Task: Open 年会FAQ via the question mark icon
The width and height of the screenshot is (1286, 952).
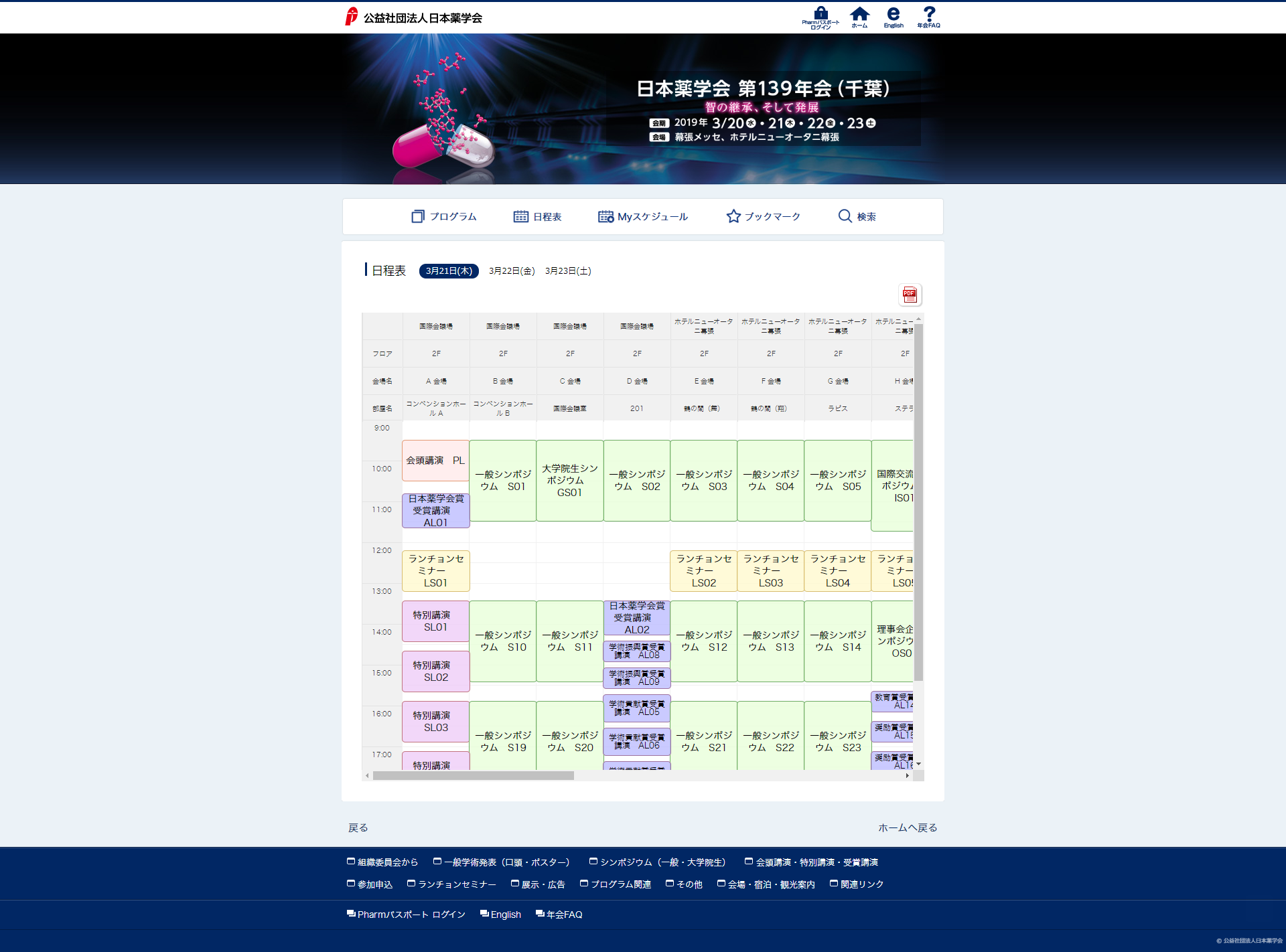Action: 929,15
